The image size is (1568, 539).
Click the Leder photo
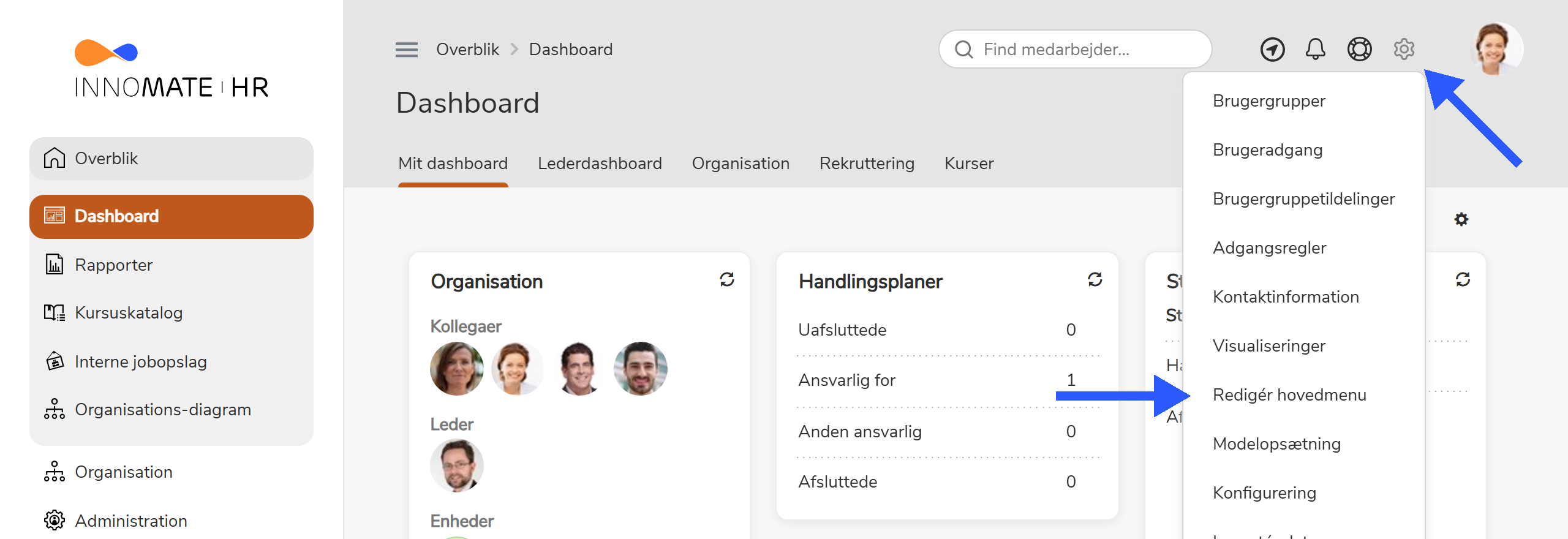(x=456, y=466)
